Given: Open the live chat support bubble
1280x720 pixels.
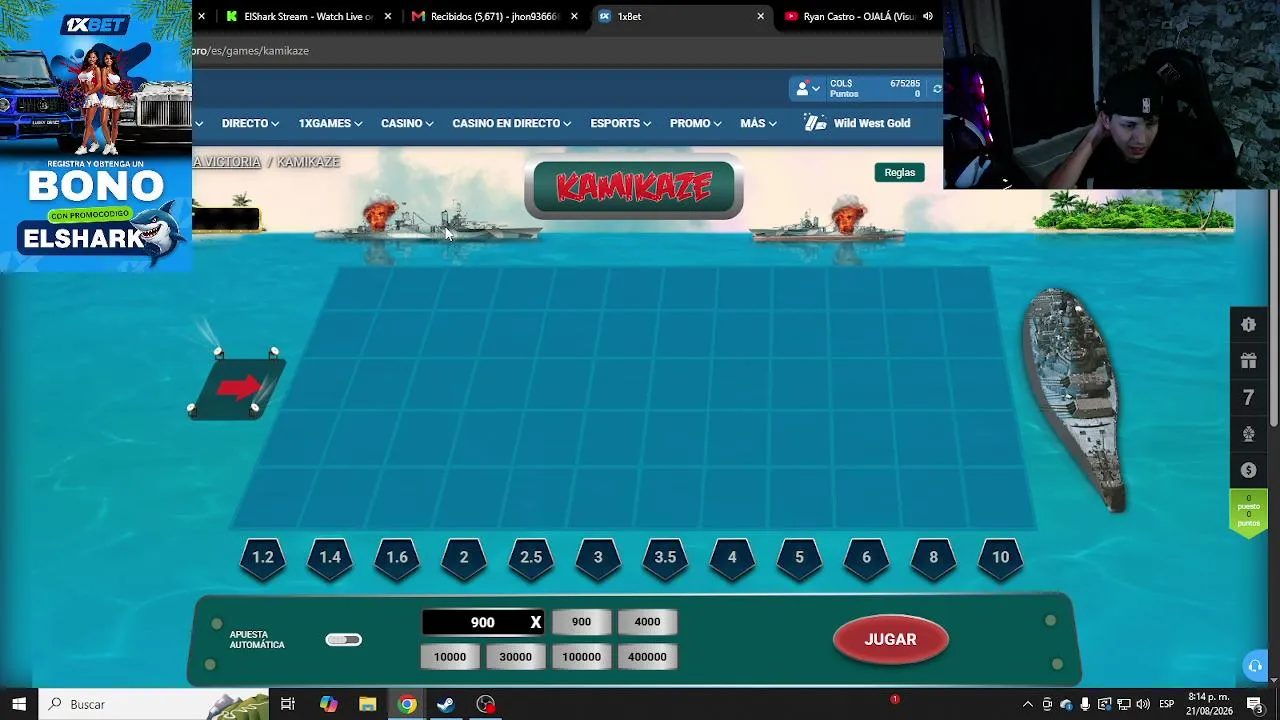Looking at the screenshot, I should (1255, 666).
